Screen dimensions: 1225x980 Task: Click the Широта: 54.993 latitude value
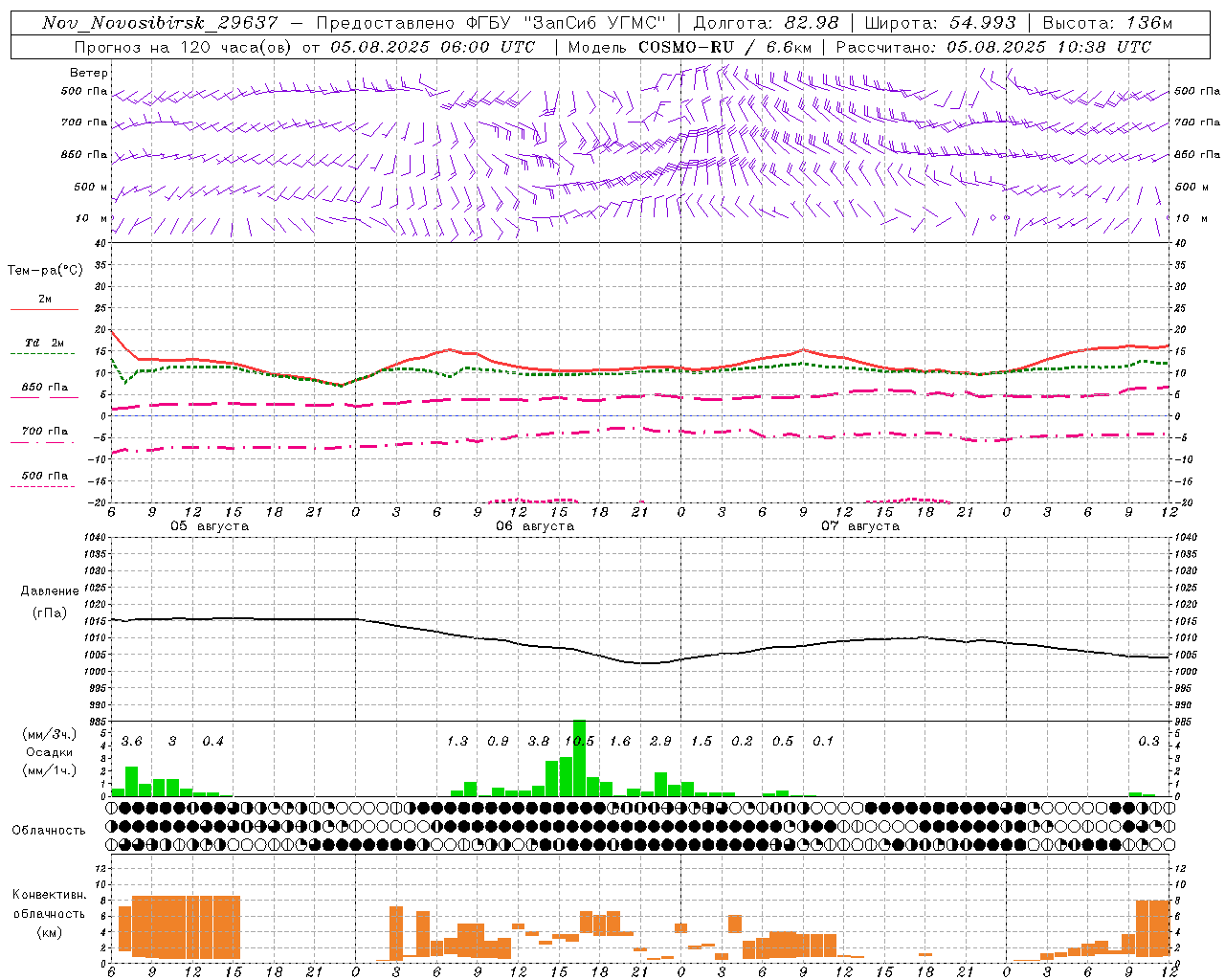[x=940, y=23]
